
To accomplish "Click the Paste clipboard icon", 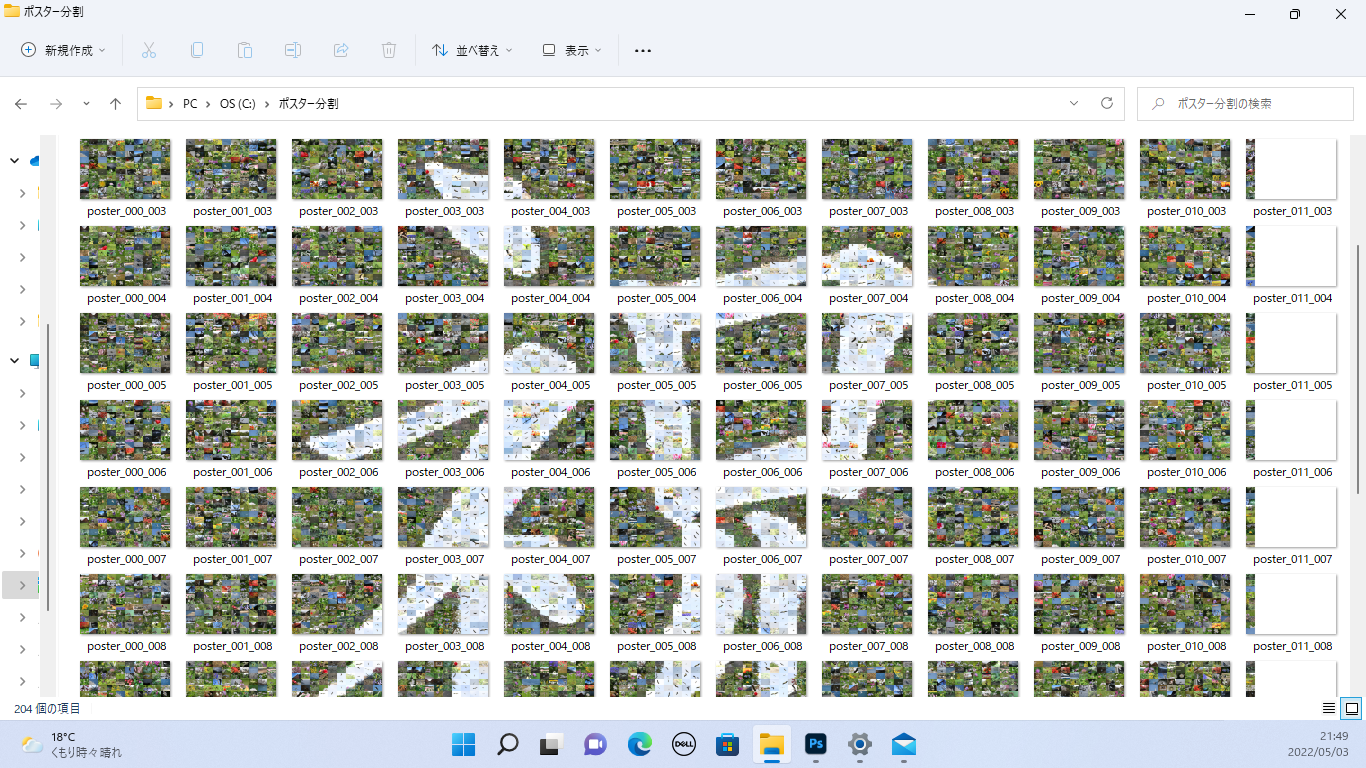I will 245,50.
